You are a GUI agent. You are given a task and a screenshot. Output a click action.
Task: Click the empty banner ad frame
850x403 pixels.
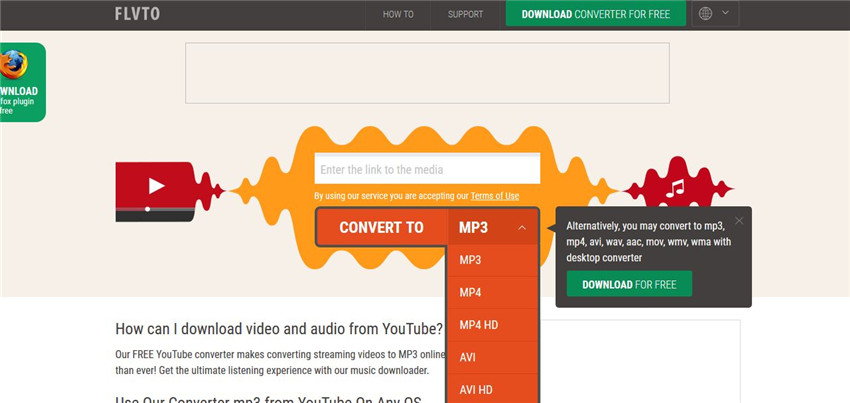427,73
